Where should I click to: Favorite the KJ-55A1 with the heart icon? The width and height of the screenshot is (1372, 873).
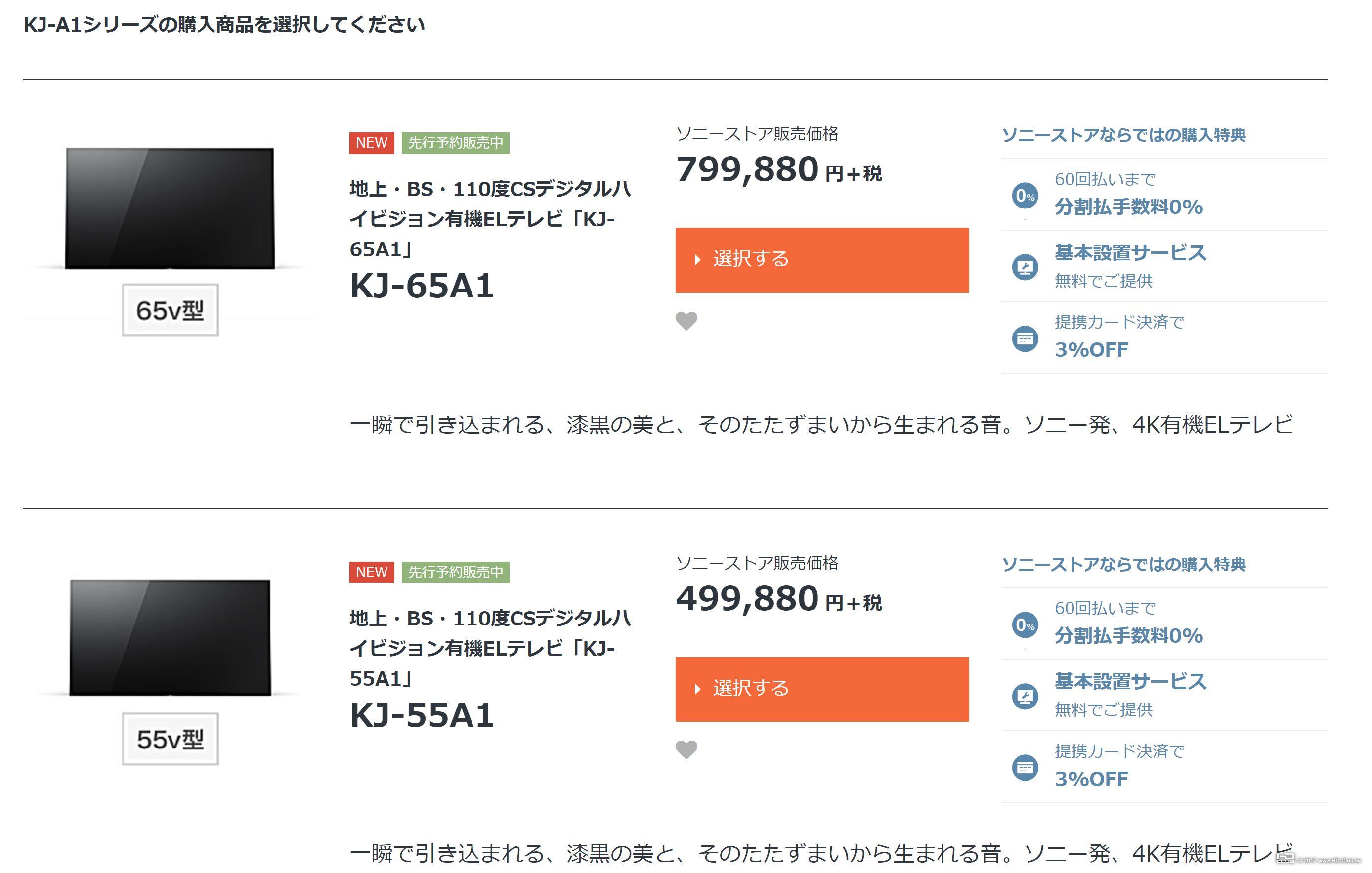pyautogui.click(x=686, y=749)
